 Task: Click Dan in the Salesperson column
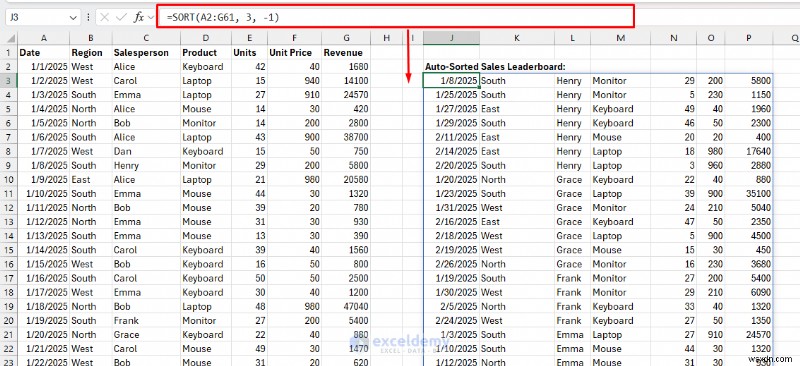click(x=146, y=152)
